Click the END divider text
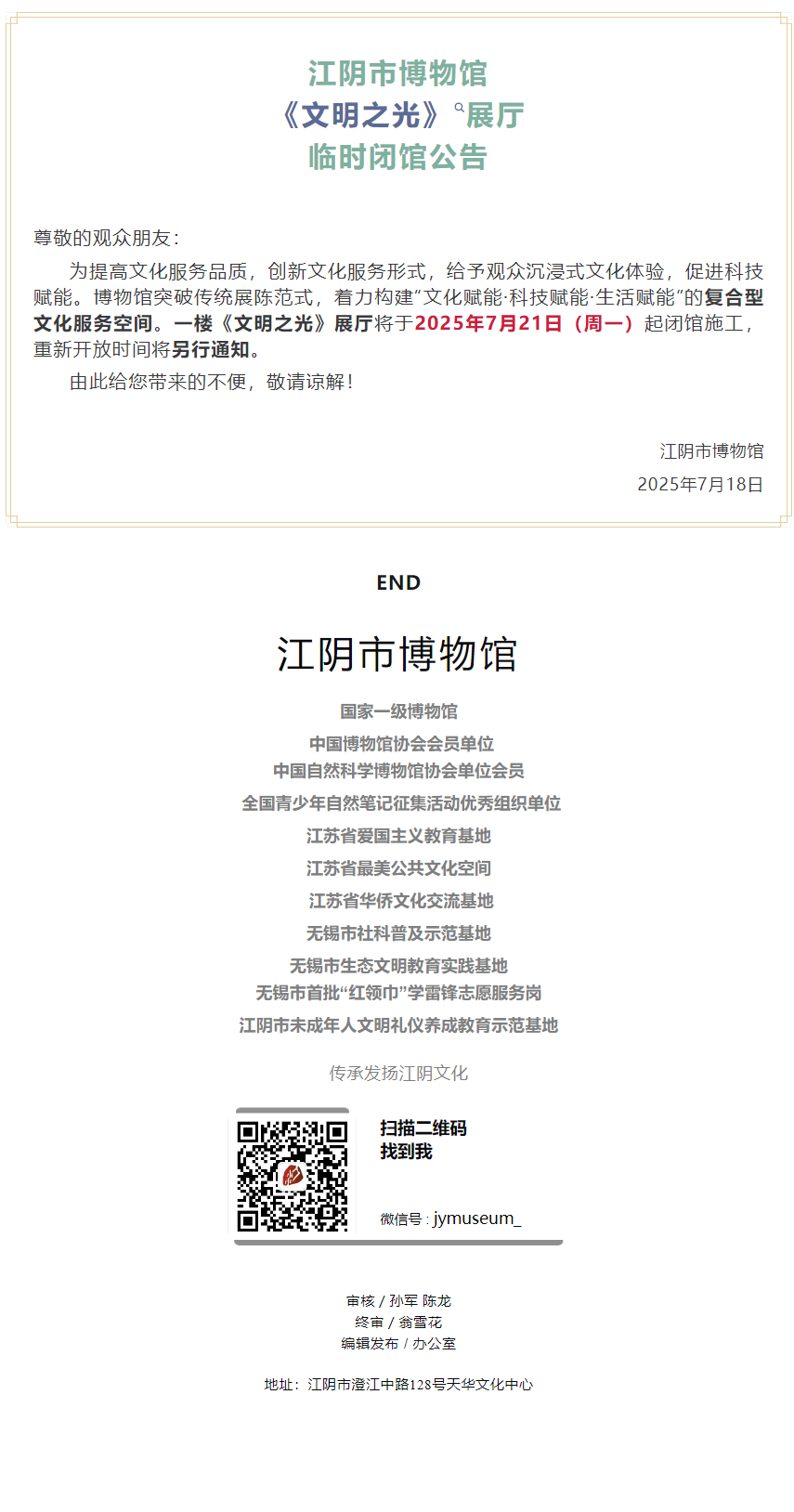 (x=398, y=582)
